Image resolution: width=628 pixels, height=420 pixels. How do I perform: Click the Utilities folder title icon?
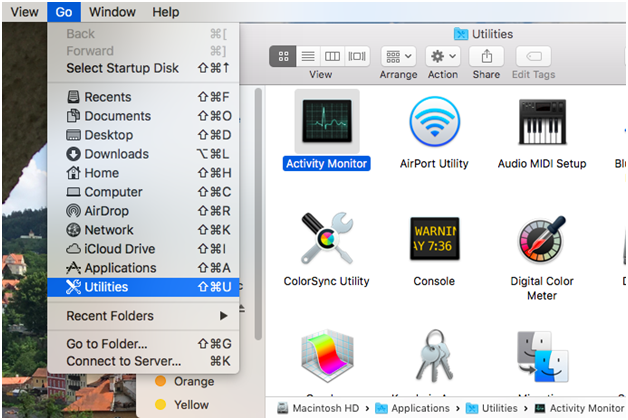click(x=461, y=34)
